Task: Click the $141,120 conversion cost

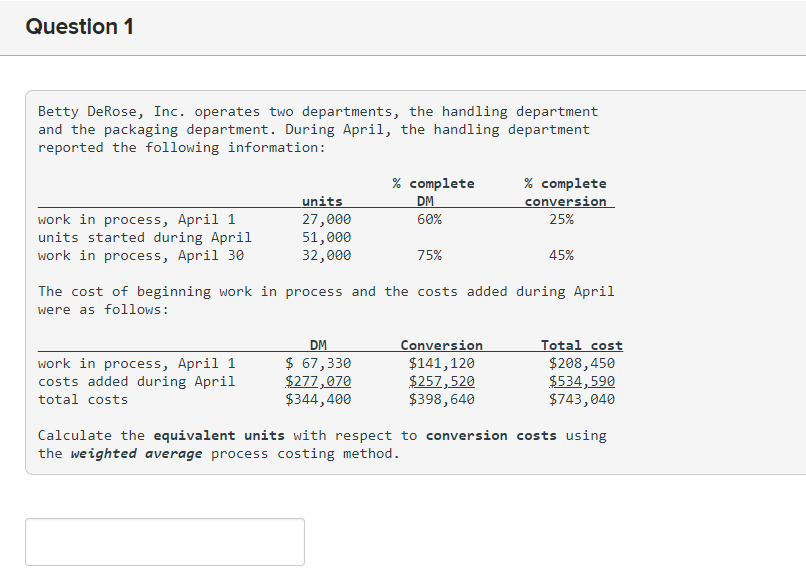Action: click(442, 364)
